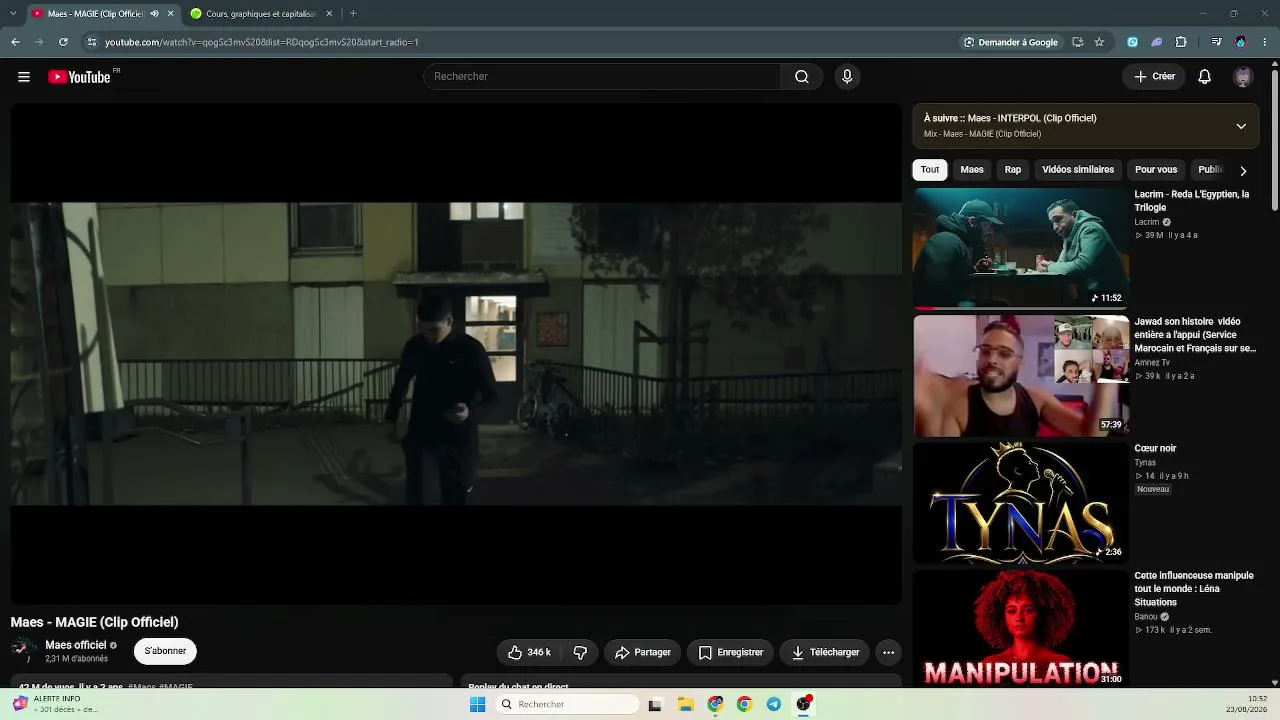Viewport: 1280px width, 720px height.
Task: Click the video player to pause
Action: pos(456,354)
